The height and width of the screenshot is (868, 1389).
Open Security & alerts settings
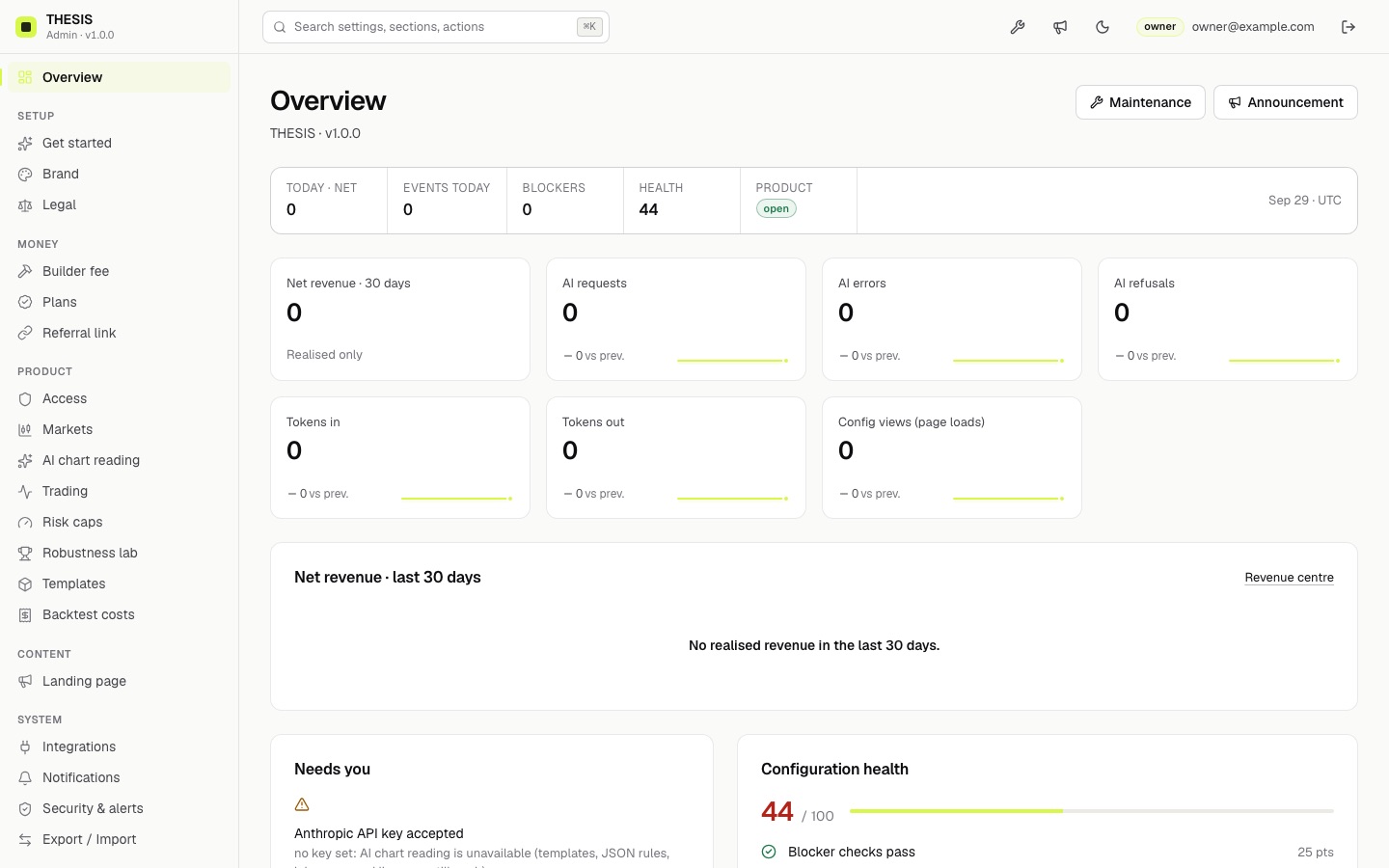120,808
